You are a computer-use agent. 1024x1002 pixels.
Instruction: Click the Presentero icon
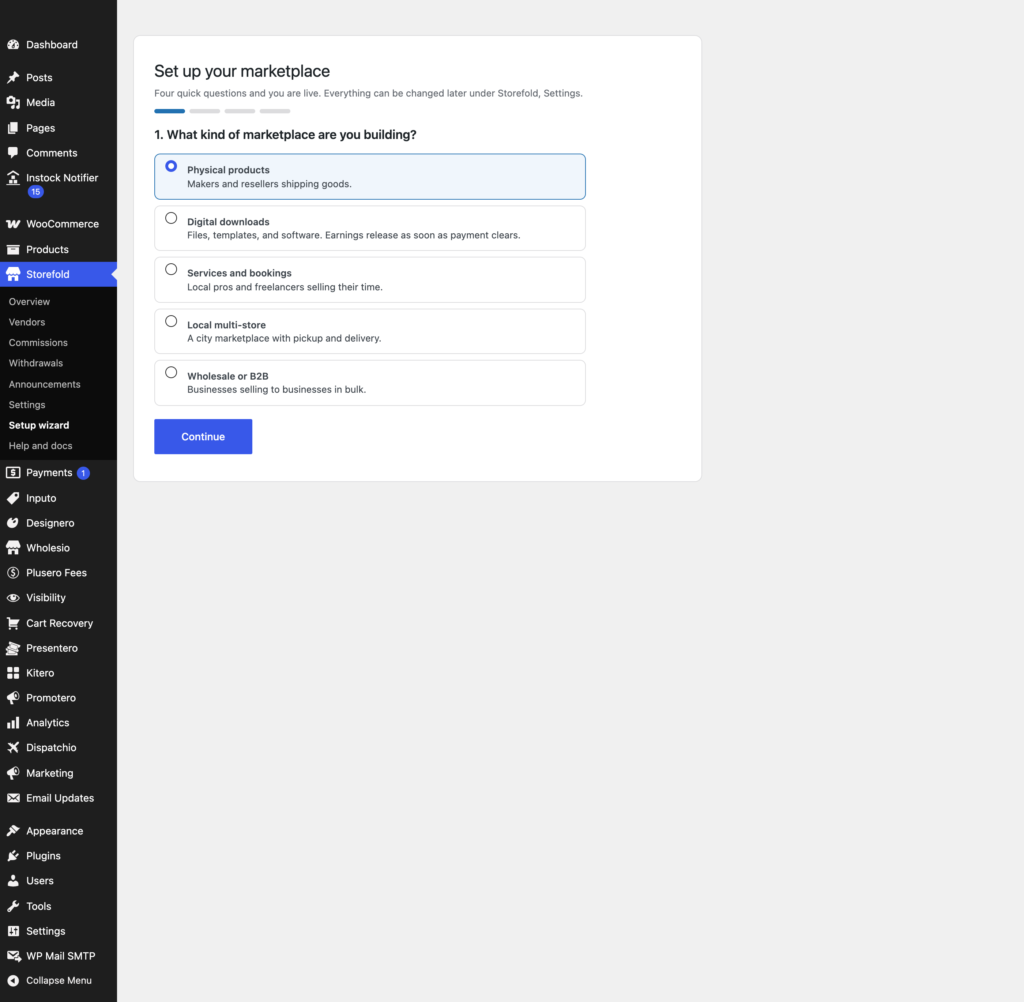(x=13, y=648)
